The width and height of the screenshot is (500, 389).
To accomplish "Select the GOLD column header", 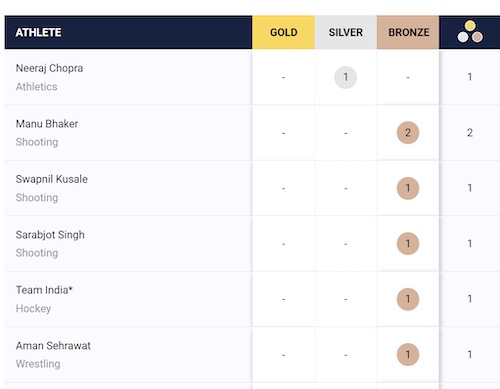I will pyautogui.click(x=283, y=32).
